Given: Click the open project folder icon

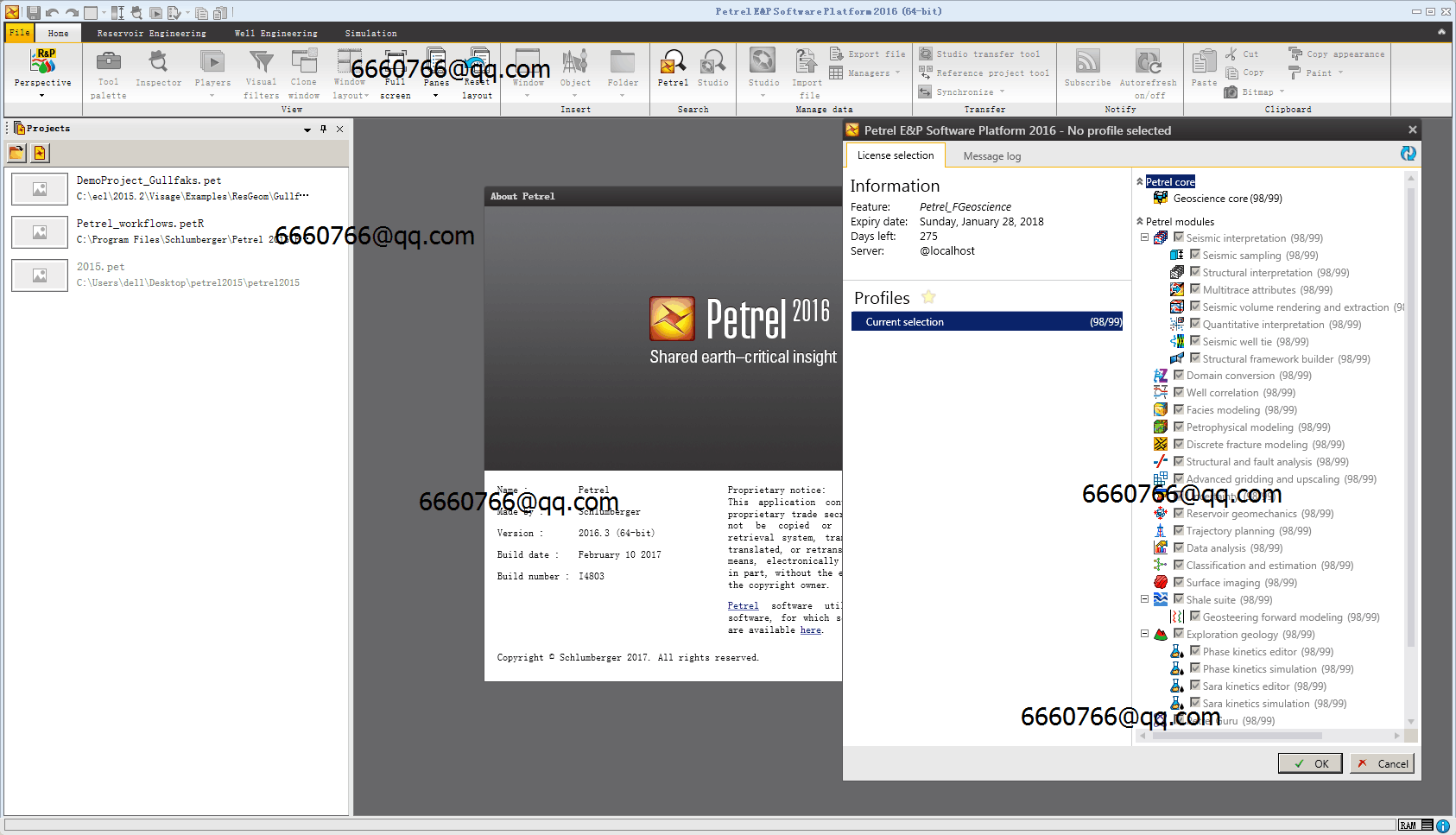Looking at the screenshot, I should point(16,153).
